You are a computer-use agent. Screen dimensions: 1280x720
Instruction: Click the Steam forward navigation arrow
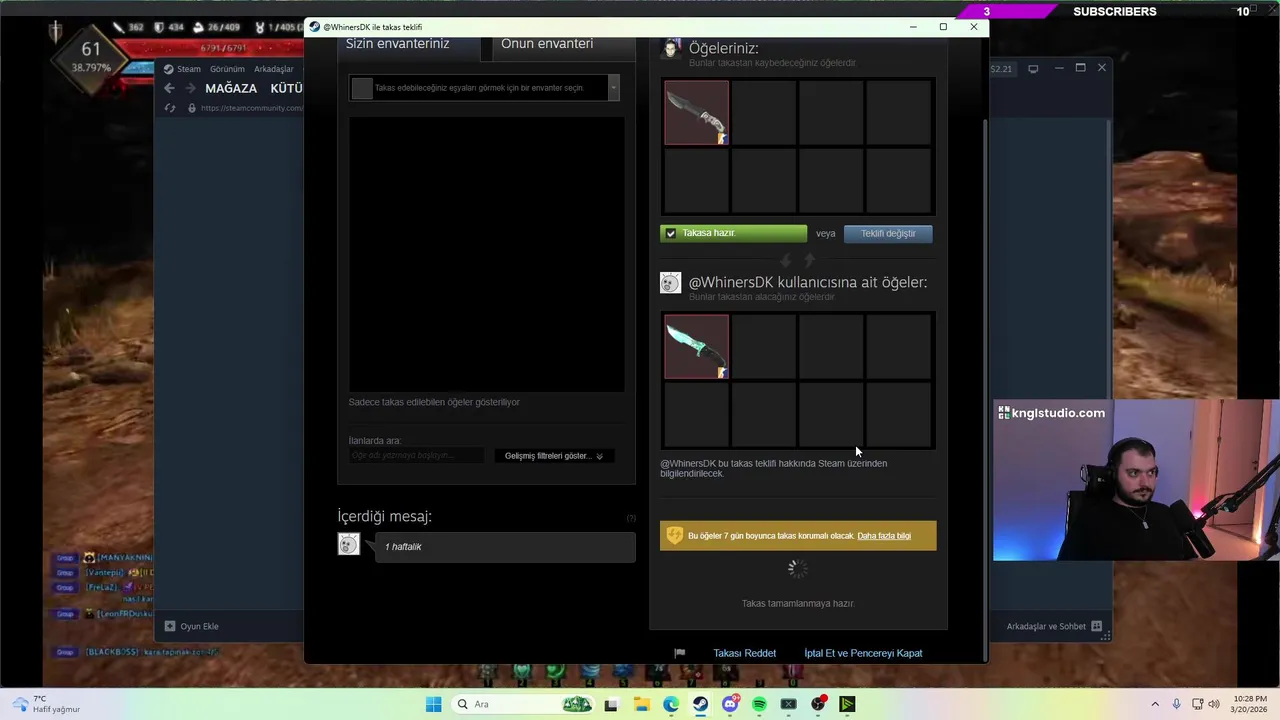tap(190, 88)
